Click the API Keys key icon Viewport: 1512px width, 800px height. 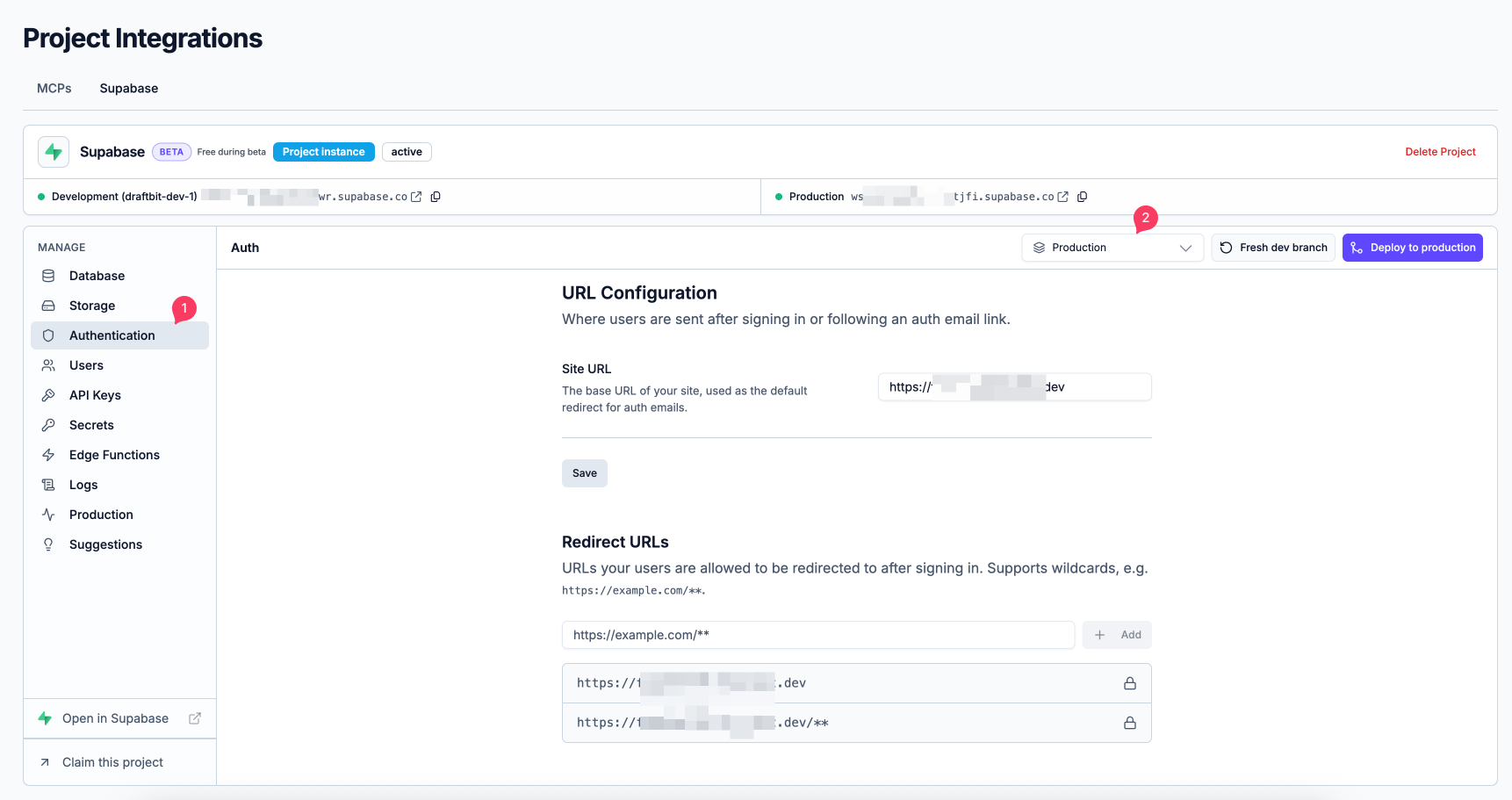[x=48, y=395]
